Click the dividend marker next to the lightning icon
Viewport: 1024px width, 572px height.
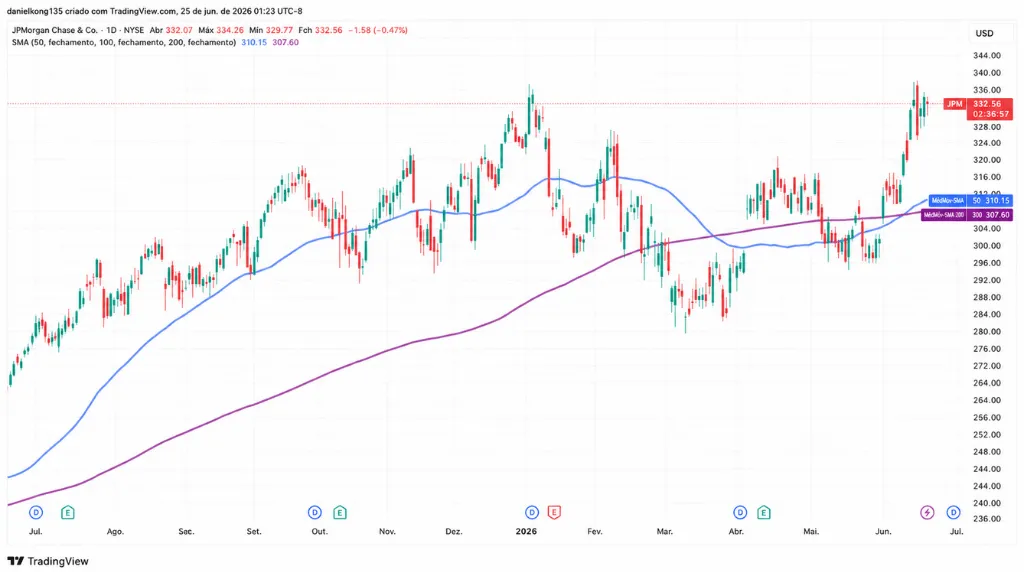[x=953, y=513]
